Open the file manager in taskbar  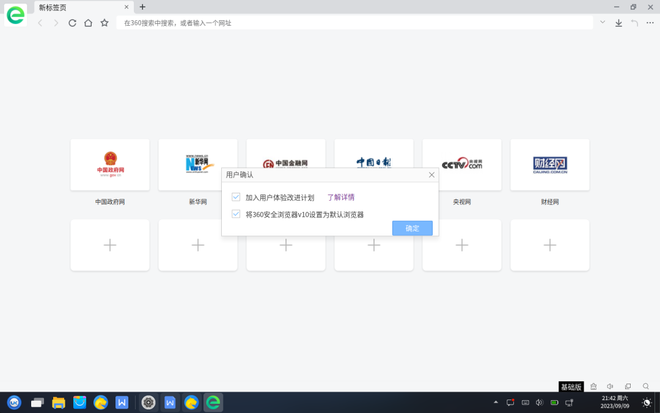pos(58,403)
